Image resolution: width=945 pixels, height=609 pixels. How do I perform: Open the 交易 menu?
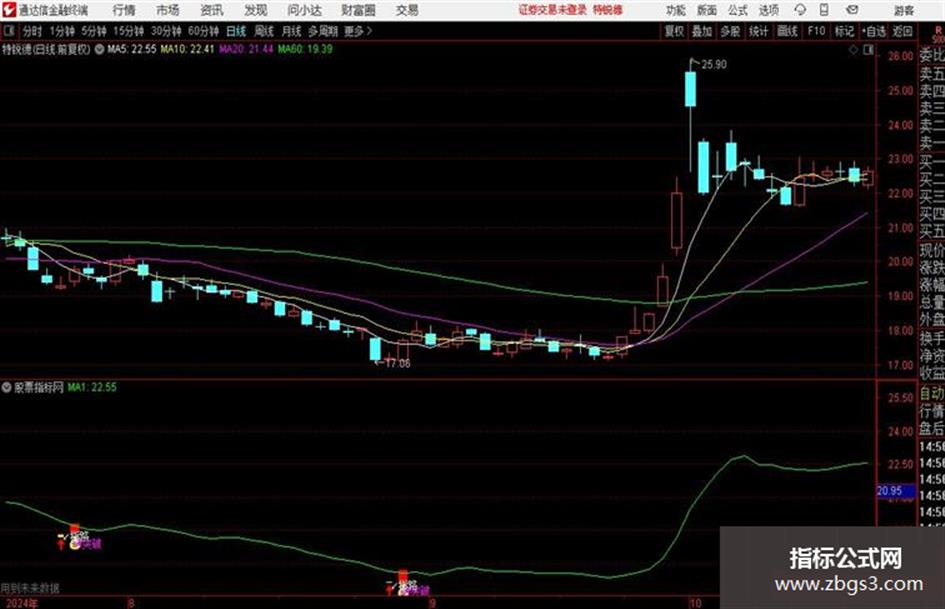[407, 10]
